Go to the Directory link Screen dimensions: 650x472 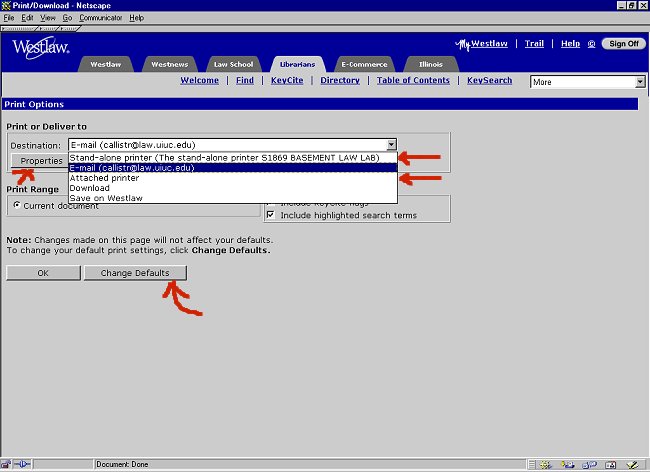tap(340, 80)
